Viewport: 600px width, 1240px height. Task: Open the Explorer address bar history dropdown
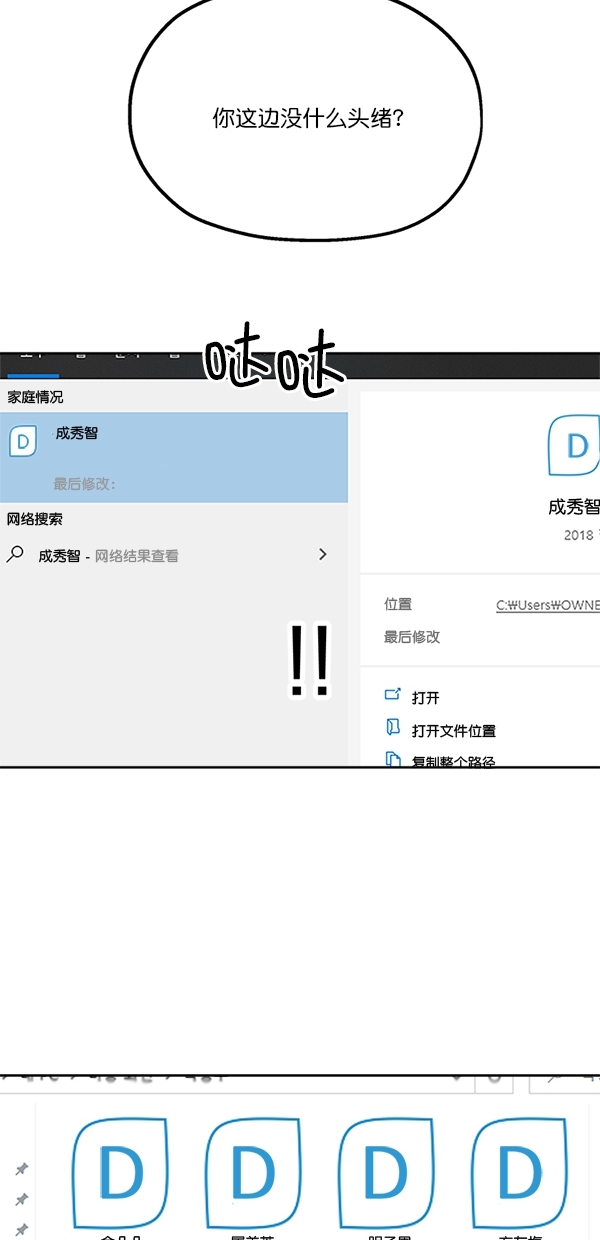click(x=457, y=1079)
